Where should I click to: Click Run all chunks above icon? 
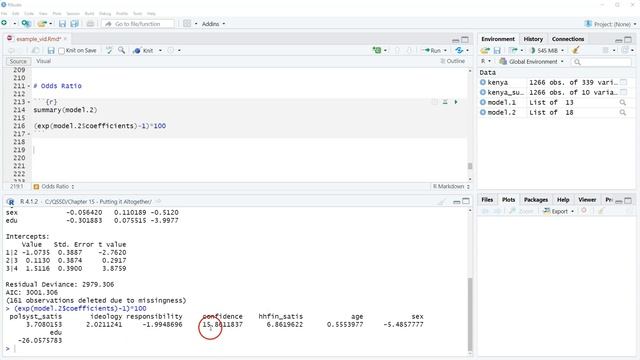[x=445, y=102]
